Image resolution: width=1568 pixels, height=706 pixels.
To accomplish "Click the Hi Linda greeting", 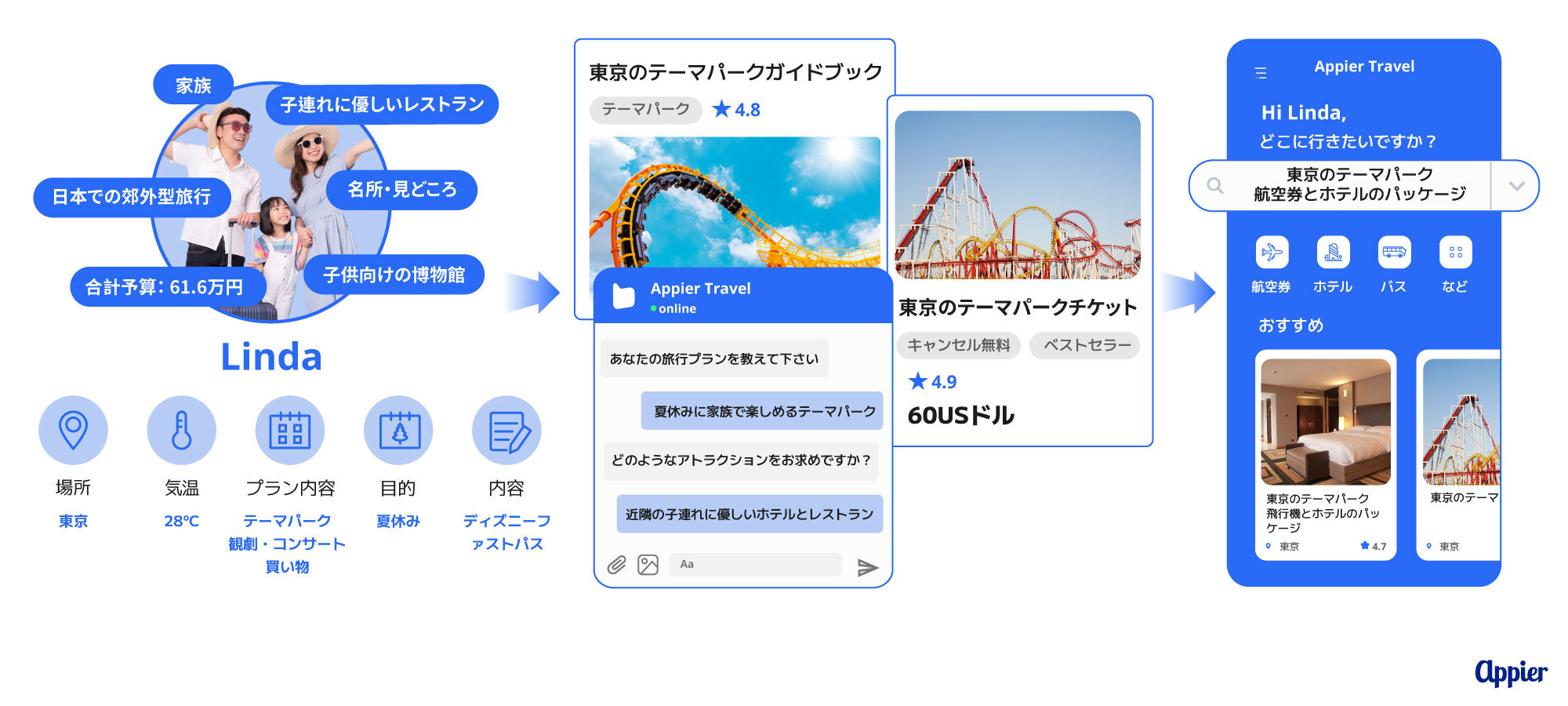I will coord(1304,113).
